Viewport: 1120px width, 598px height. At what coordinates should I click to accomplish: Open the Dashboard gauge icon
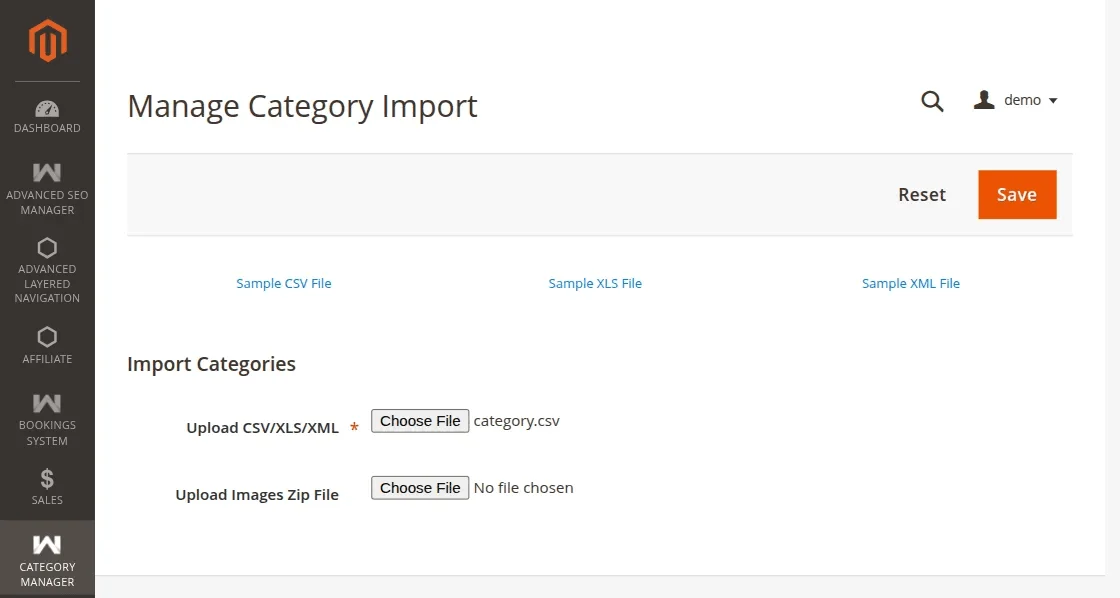tap(47, 108)
